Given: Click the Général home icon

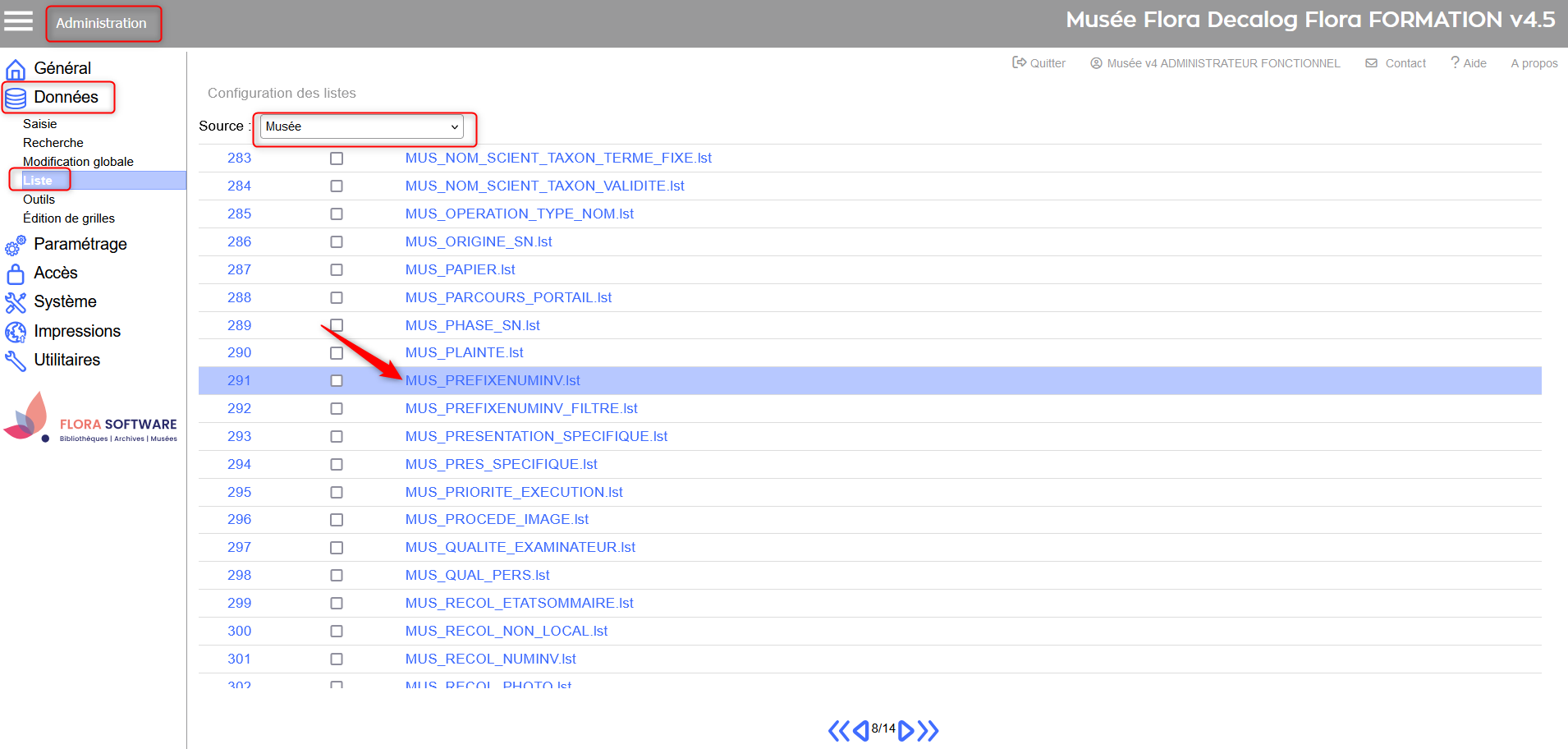Looking at the screenshot, I should pyautogui.click(x=16, y=69).
